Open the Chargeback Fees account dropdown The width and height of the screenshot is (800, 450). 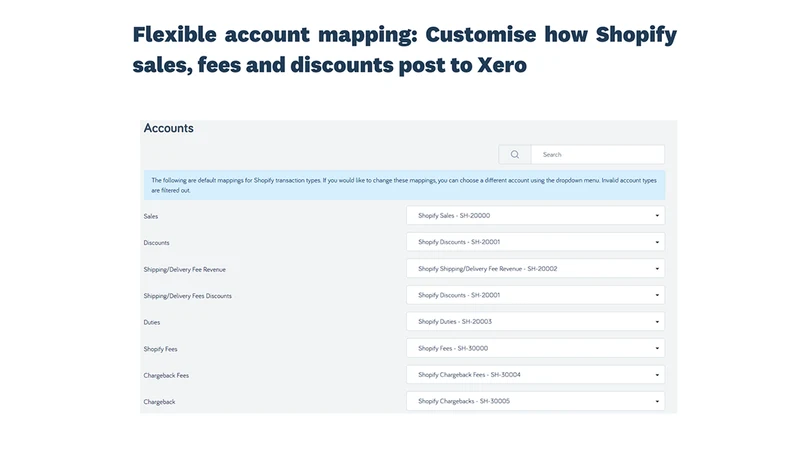pos(535,374)
